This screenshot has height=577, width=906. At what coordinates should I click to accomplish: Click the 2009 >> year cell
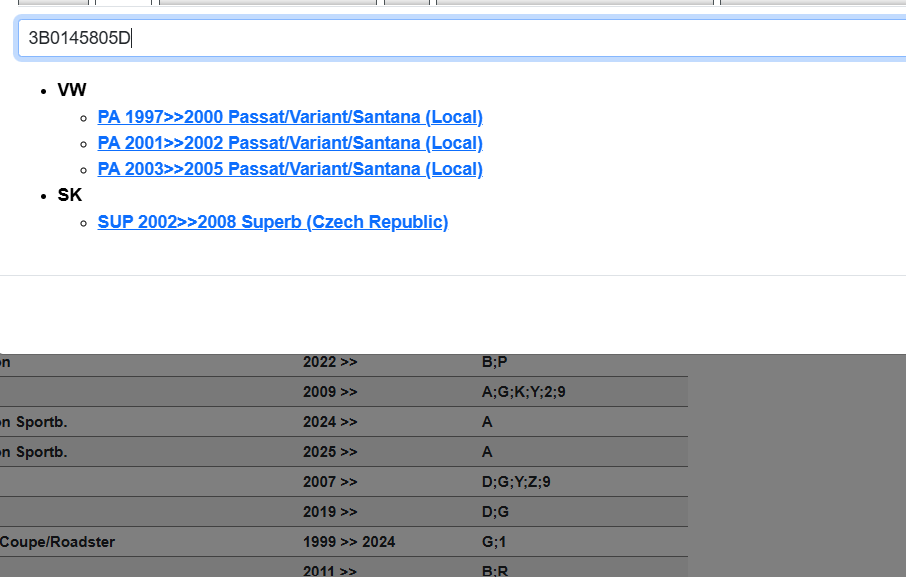pos(330,392)
